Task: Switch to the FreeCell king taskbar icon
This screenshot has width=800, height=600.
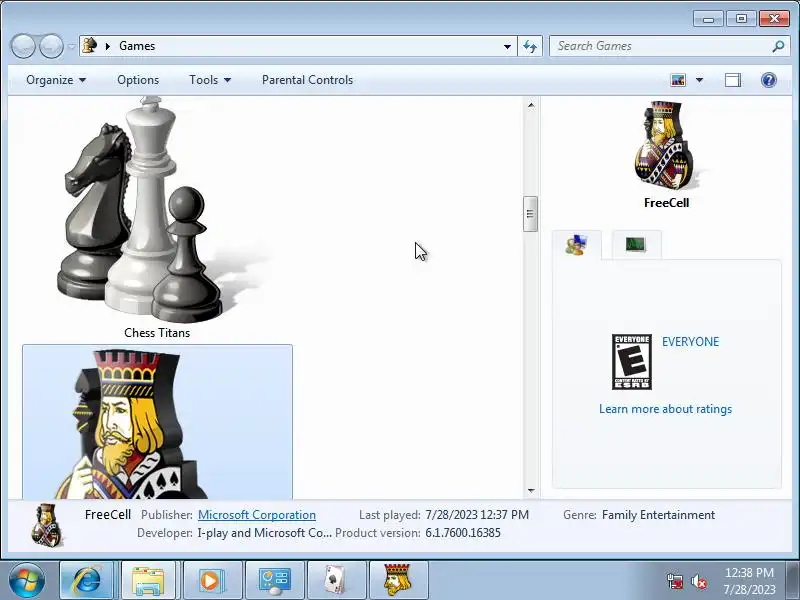Action: coord(398,580)
